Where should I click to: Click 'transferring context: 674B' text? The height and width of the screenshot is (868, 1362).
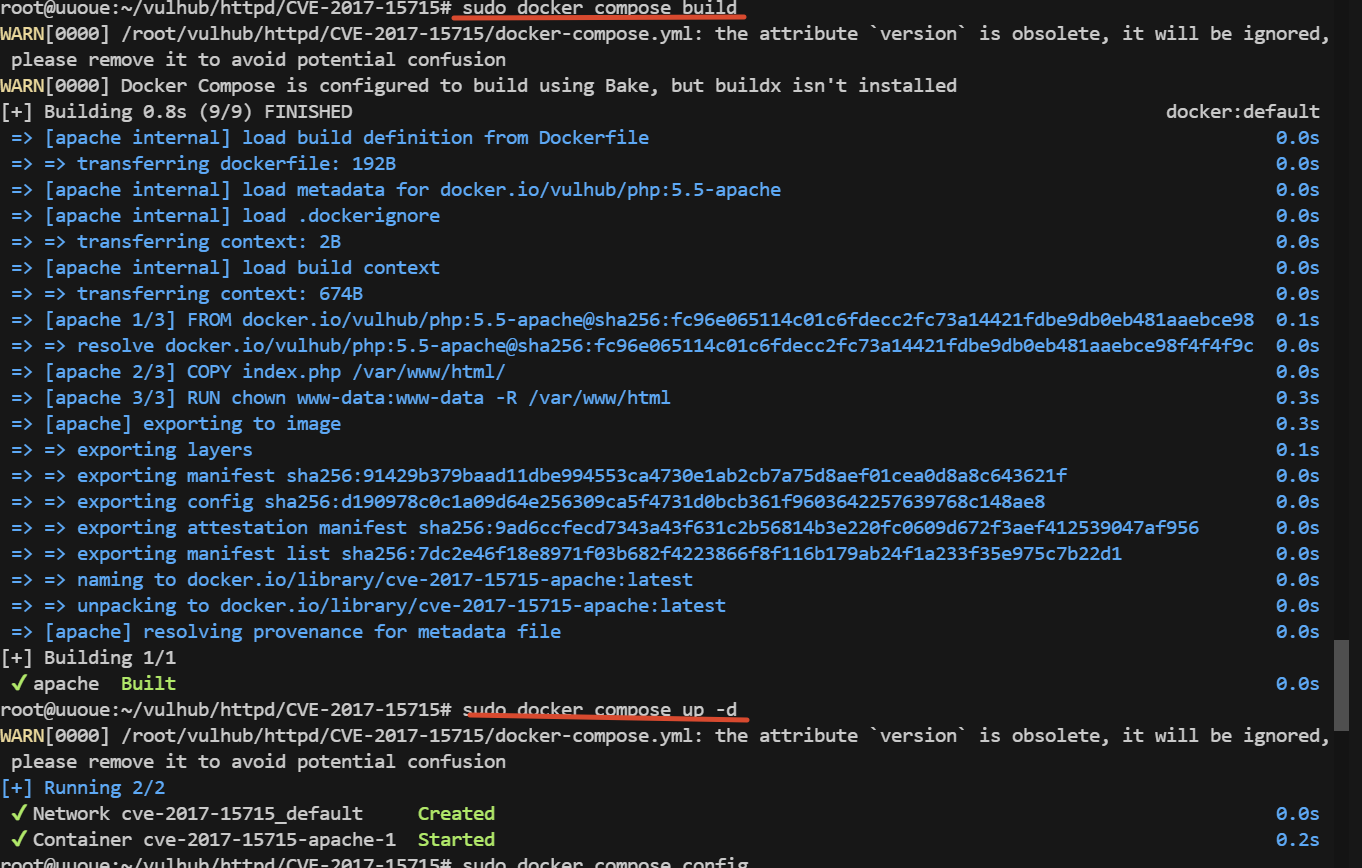(x=220, y=294)
